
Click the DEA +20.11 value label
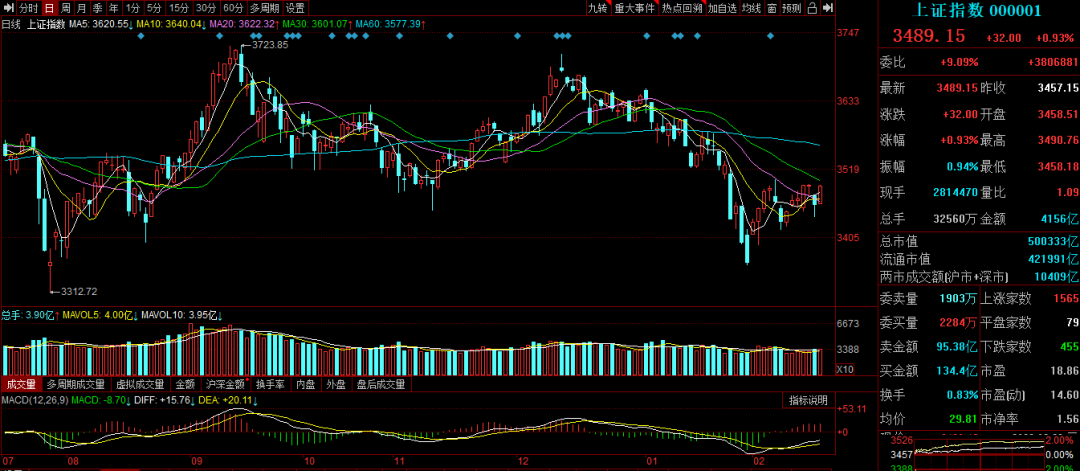tap(228, 400)
